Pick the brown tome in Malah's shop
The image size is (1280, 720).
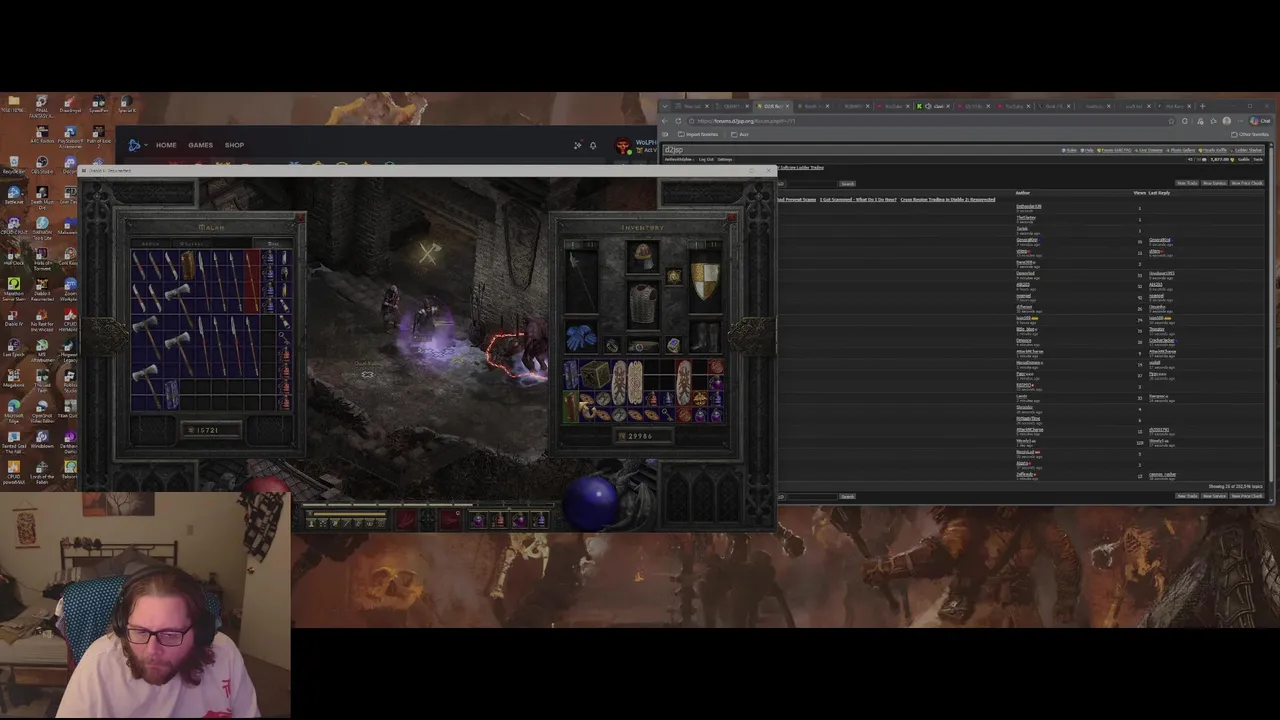tap(188, 265)
